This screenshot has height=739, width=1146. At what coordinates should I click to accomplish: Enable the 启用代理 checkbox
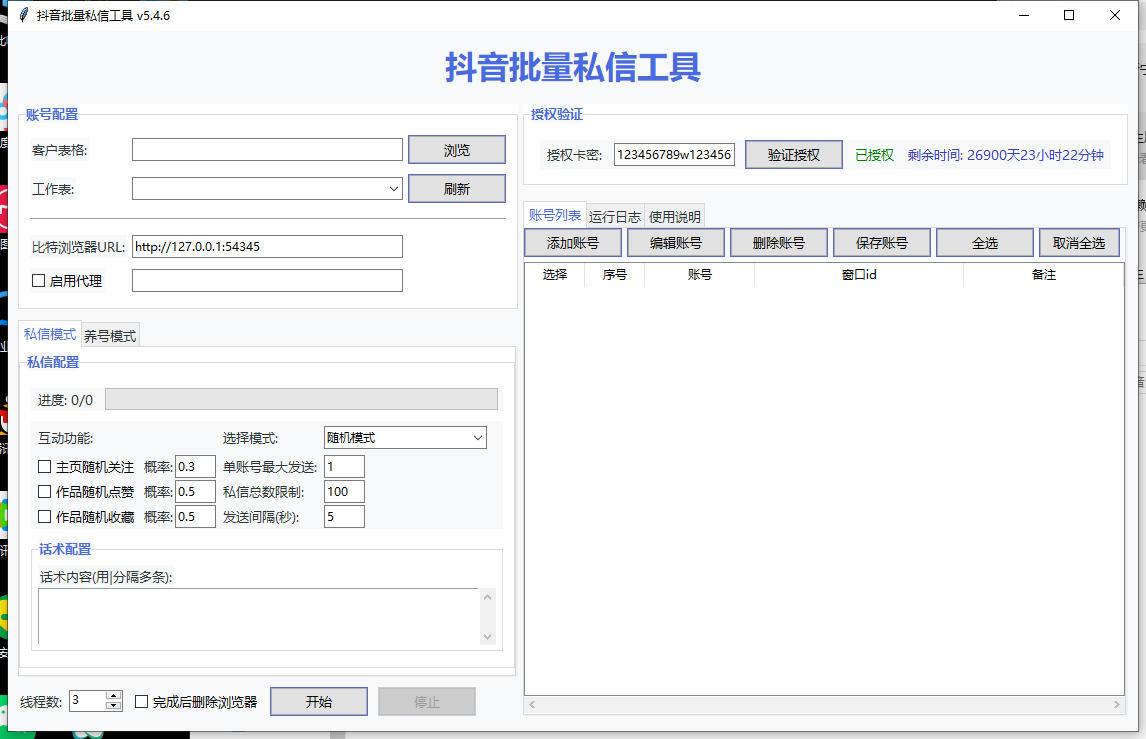tap(39, 281)
